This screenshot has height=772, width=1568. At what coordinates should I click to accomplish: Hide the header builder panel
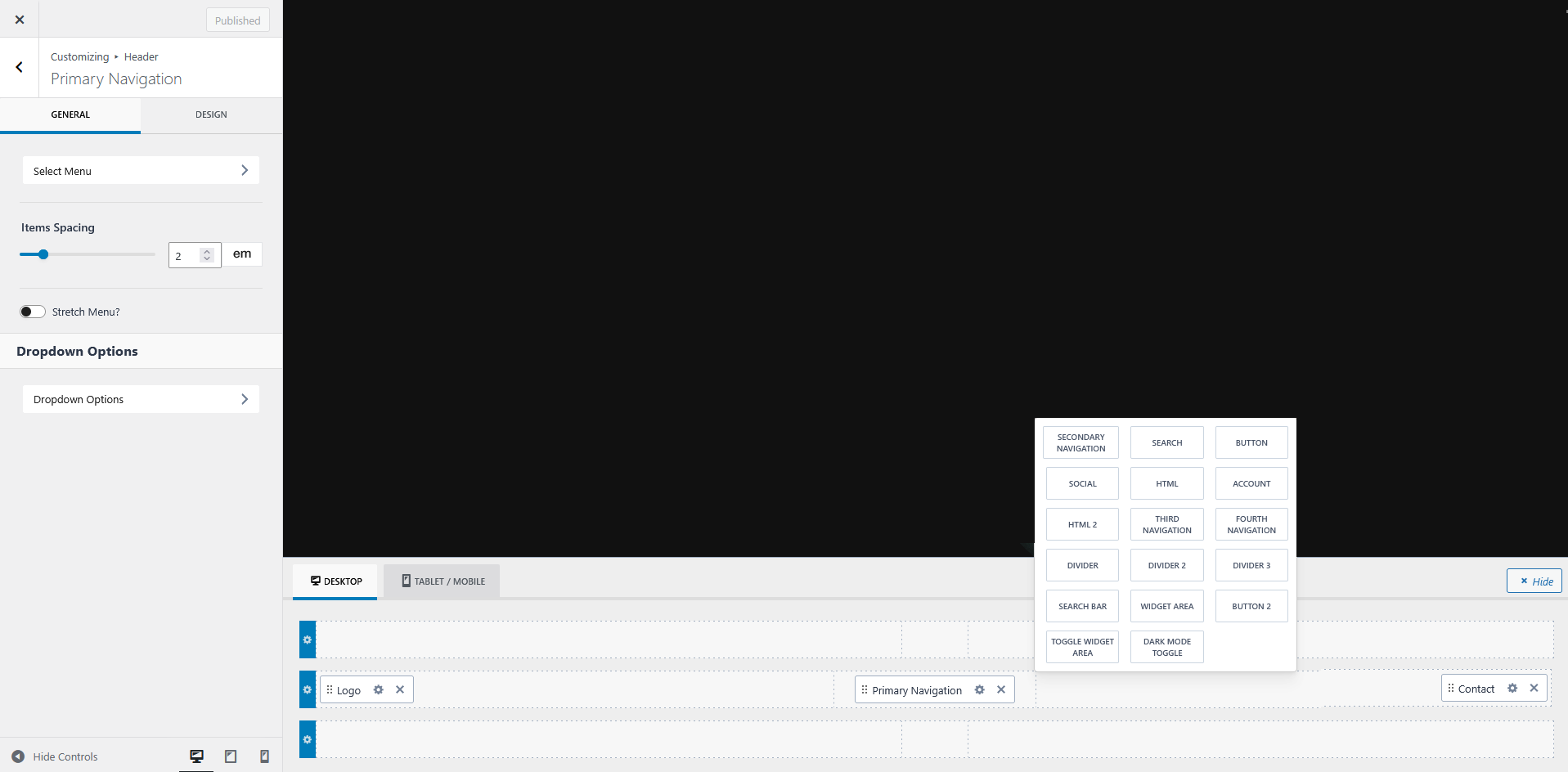coord(1534,581)
